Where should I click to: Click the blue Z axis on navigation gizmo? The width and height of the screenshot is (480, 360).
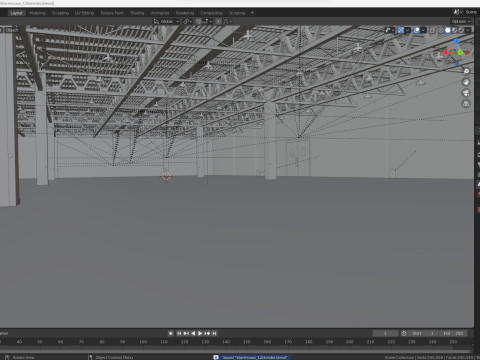click(456, 41)
